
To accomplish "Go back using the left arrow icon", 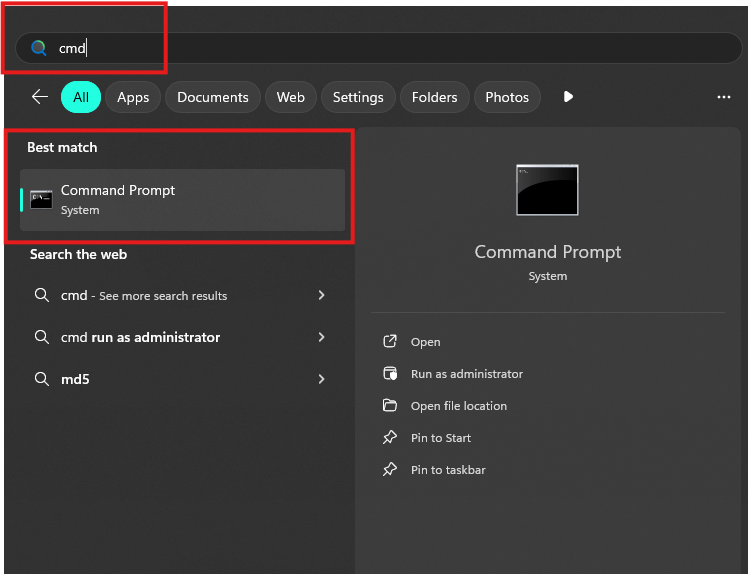I will tap(40, 97).
